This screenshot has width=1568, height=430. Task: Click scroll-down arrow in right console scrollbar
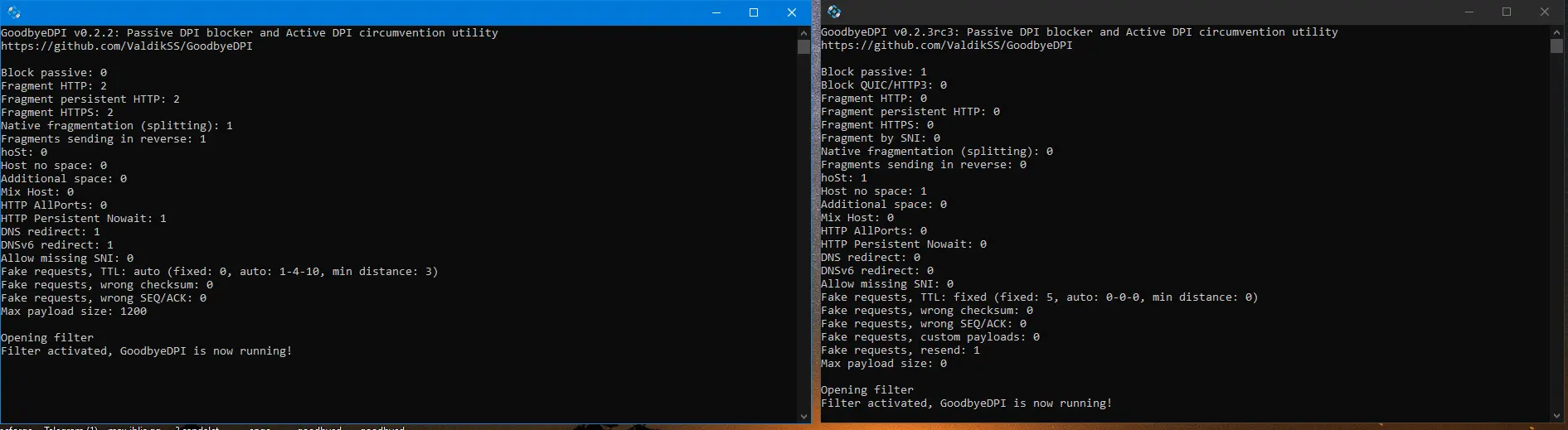click(1556, 415)
